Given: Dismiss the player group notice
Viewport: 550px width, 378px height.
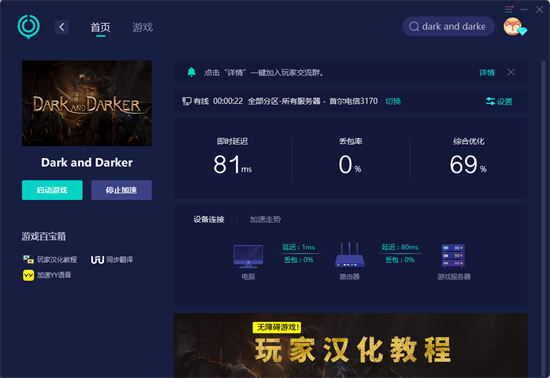Looking at the screenshot, I should point(511,72).
